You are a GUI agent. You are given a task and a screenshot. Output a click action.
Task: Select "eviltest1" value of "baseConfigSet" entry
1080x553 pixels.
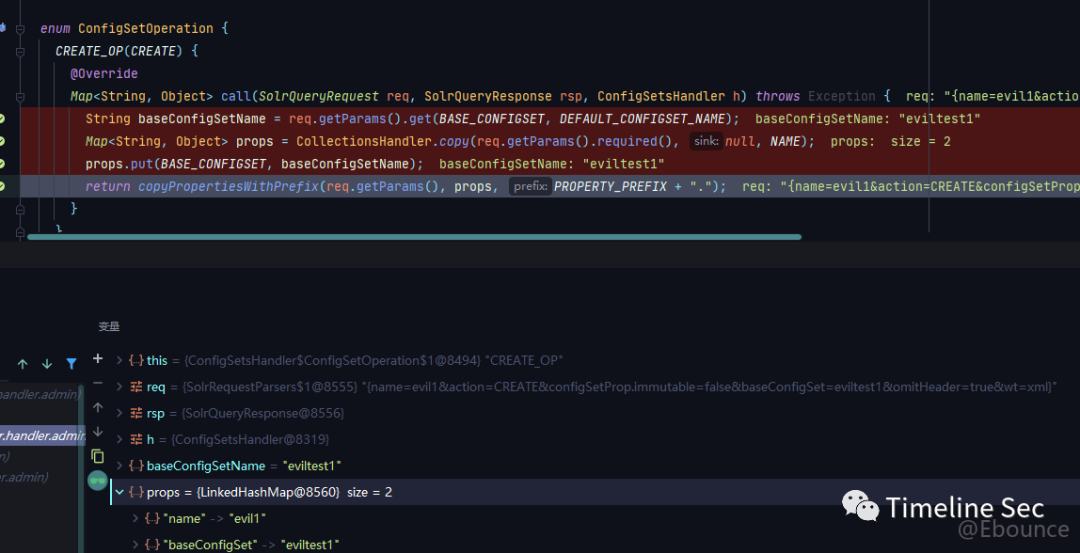pos(310,545)
